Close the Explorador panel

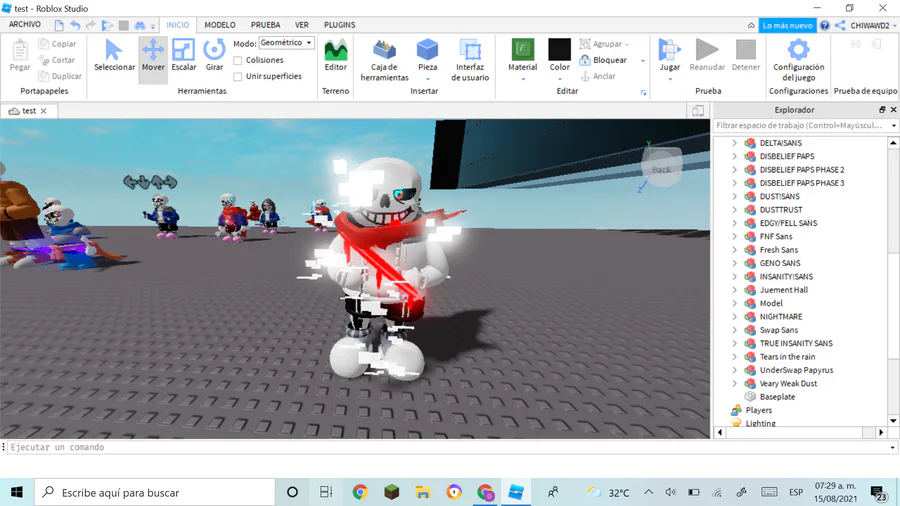point(894,110)
